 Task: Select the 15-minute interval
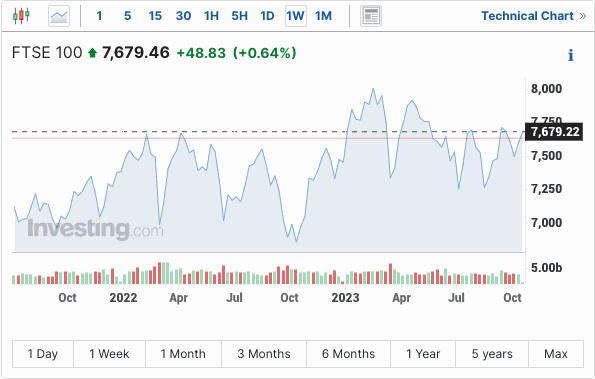click(x=155, y=16)
